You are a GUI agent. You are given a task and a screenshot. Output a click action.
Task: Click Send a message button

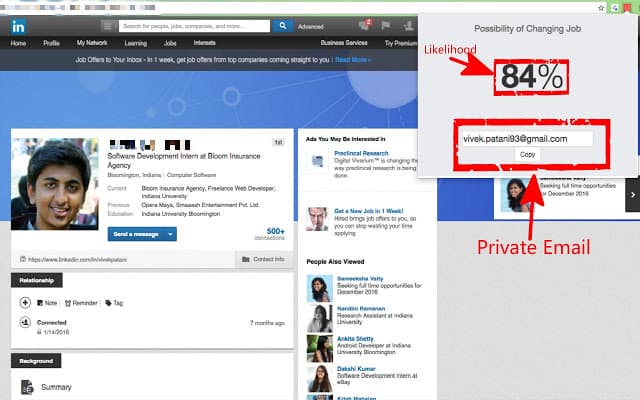pos(136,234)
